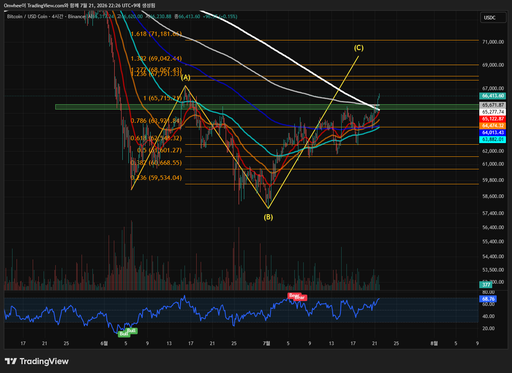Click the 8월 month label on time axis
The height and width of the screenshot is (373, 512).
[x=434, y=343]
